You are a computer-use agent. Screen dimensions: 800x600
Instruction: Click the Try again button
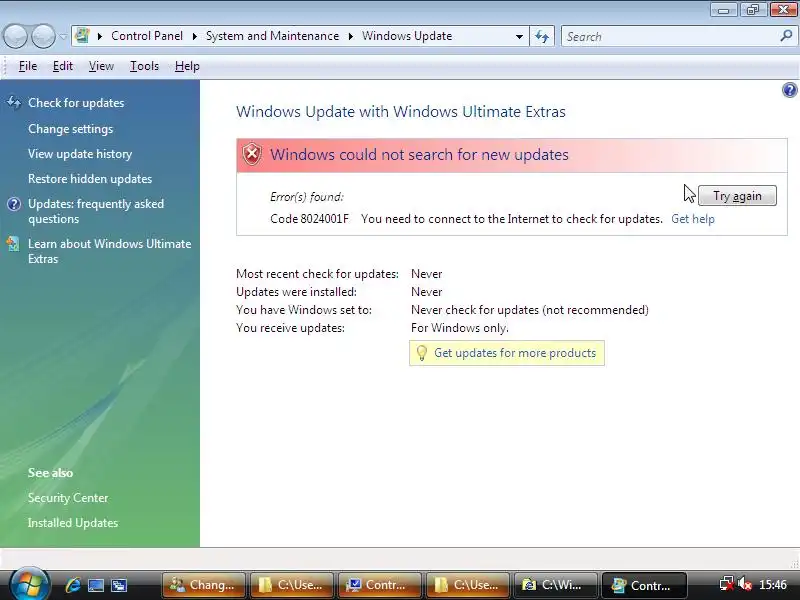click(737, 196)
